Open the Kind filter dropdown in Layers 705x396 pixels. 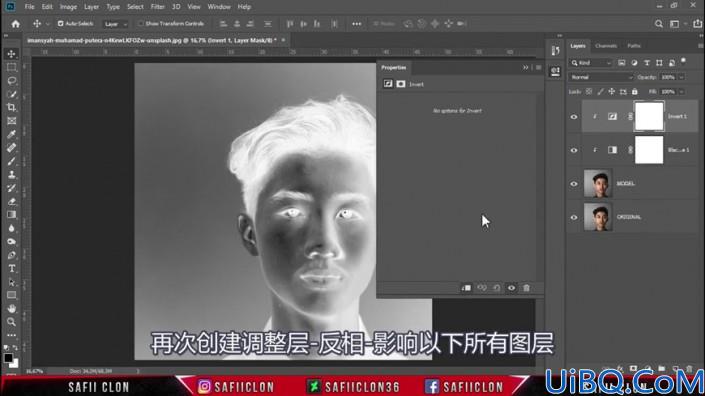click(591, 63)
